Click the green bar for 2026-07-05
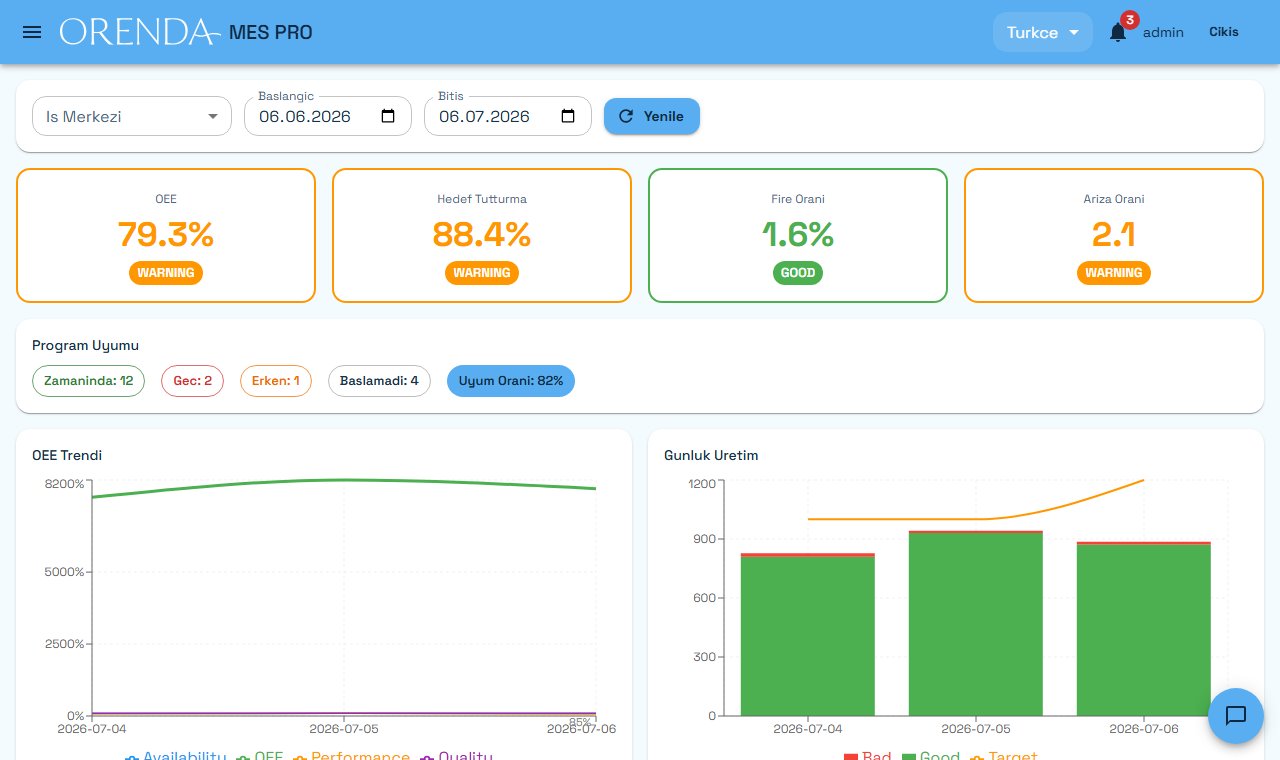The width and height of the screenshot is (1280, 760). point(976,624)
